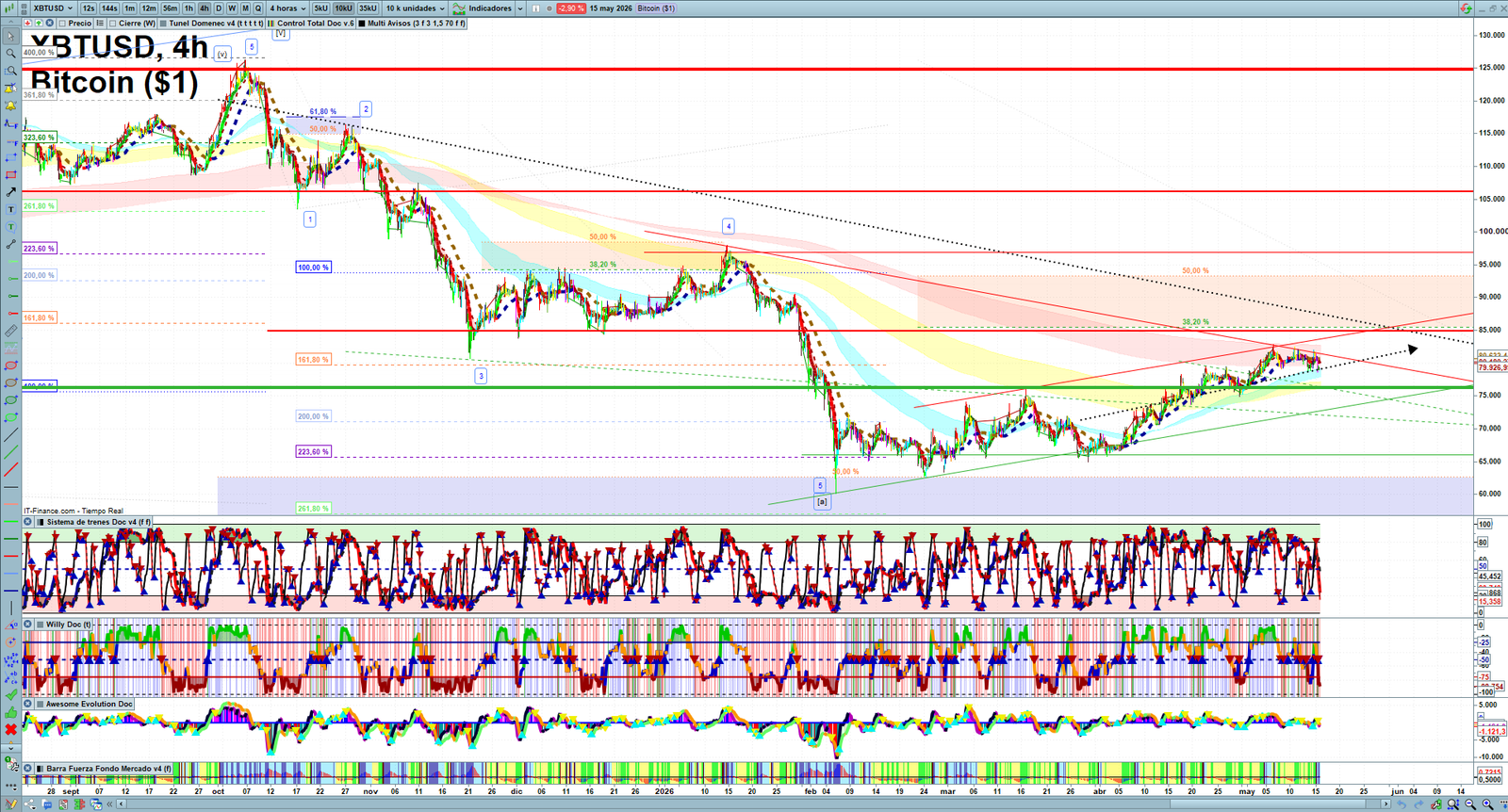
Task: Select the D daily timeframe
Action: (x=219, y=8)
